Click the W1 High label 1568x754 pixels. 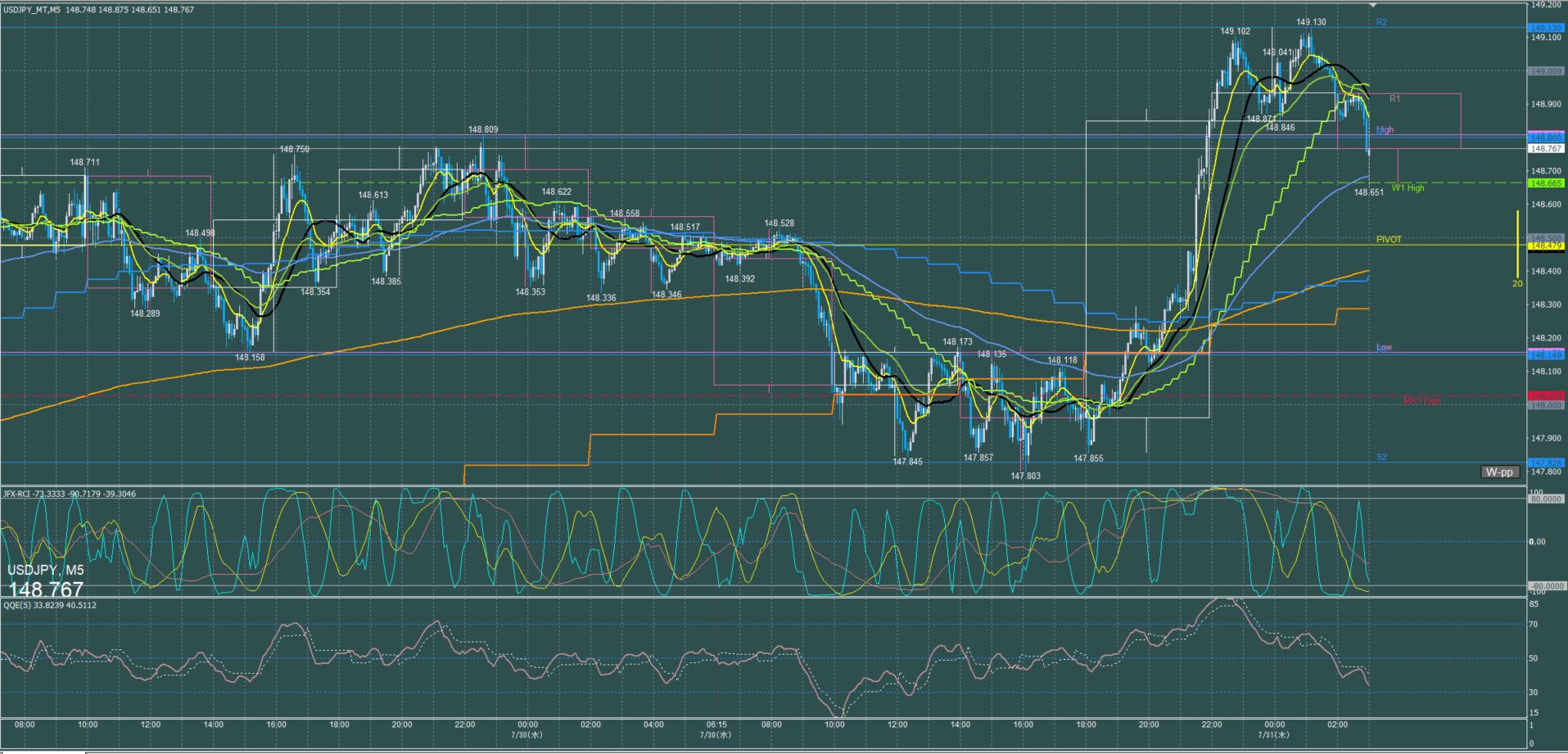tap(1408, 187)
